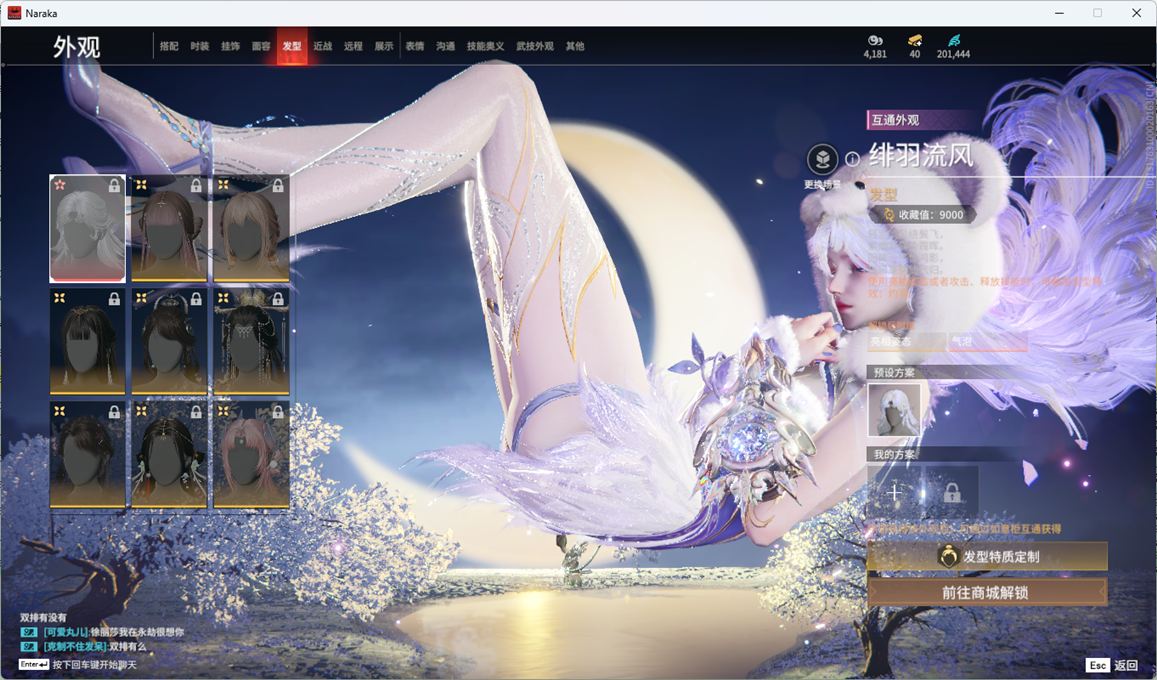
Task: Open 发型特质定制 customization
Action: tap(987, 556)
